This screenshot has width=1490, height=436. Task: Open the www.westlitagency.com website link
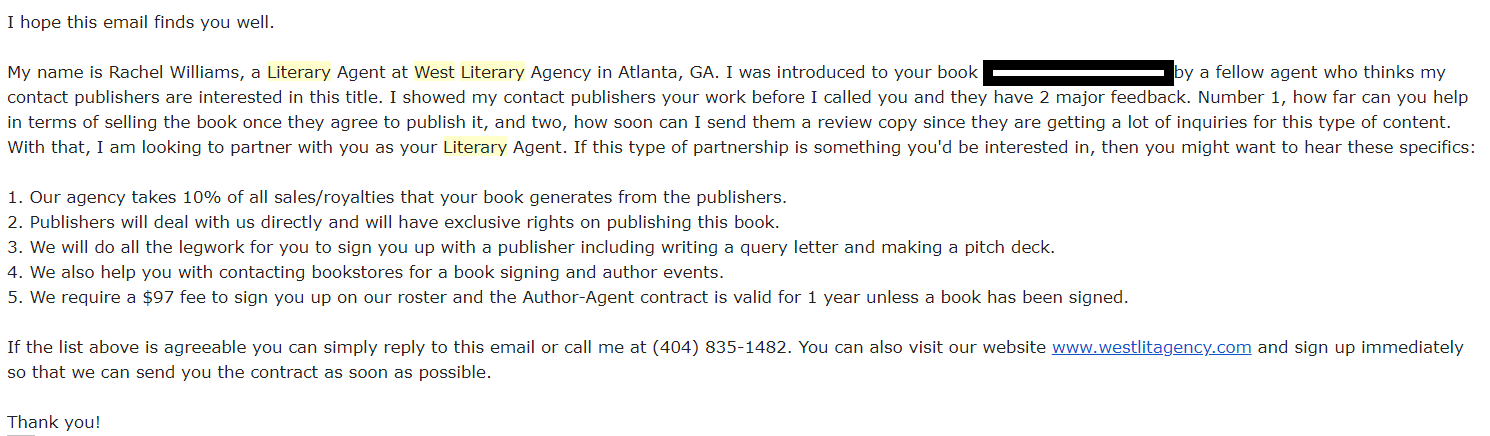1151,347
